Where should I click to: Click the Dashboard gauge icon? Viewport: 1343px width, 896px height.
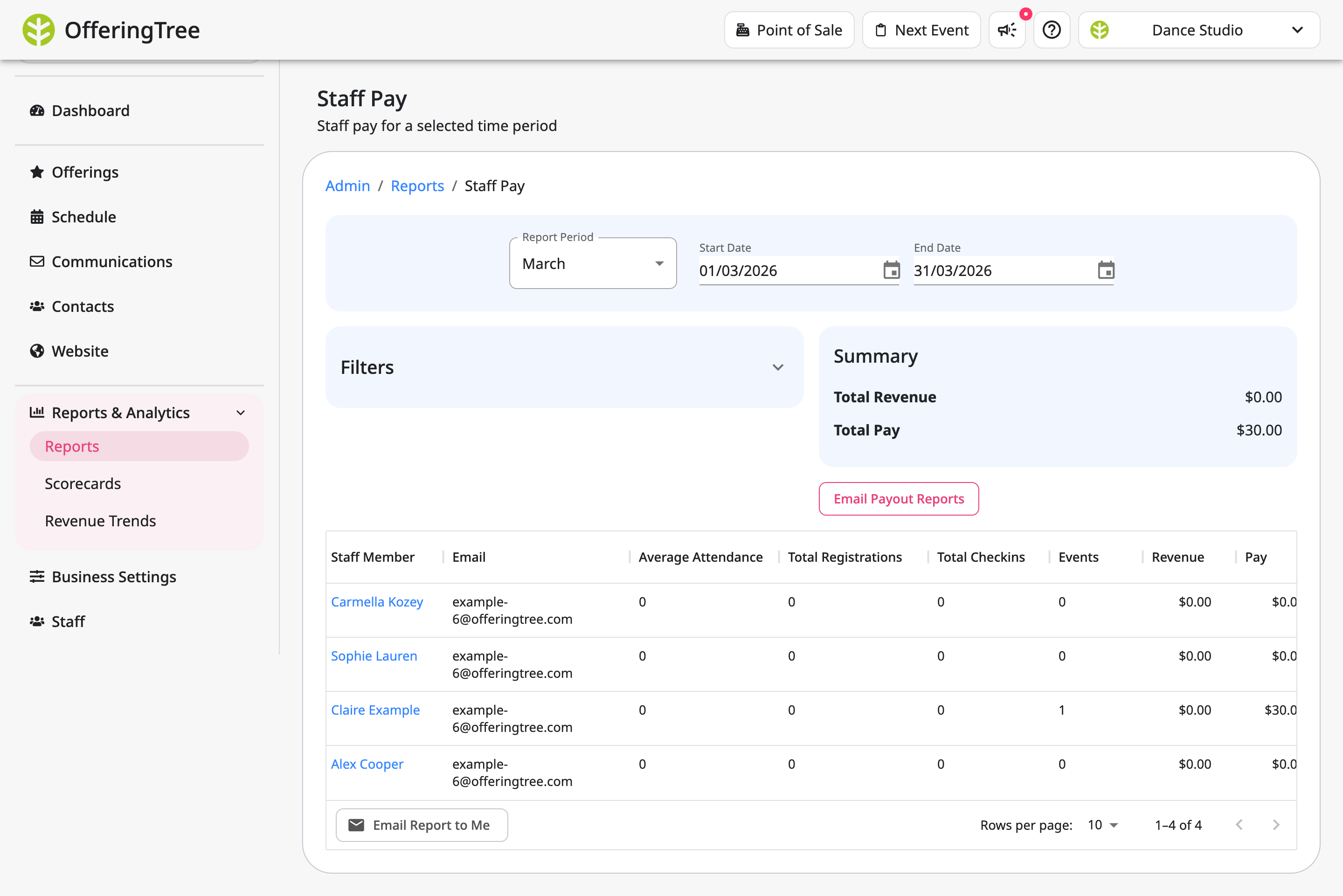click(37, 110)
